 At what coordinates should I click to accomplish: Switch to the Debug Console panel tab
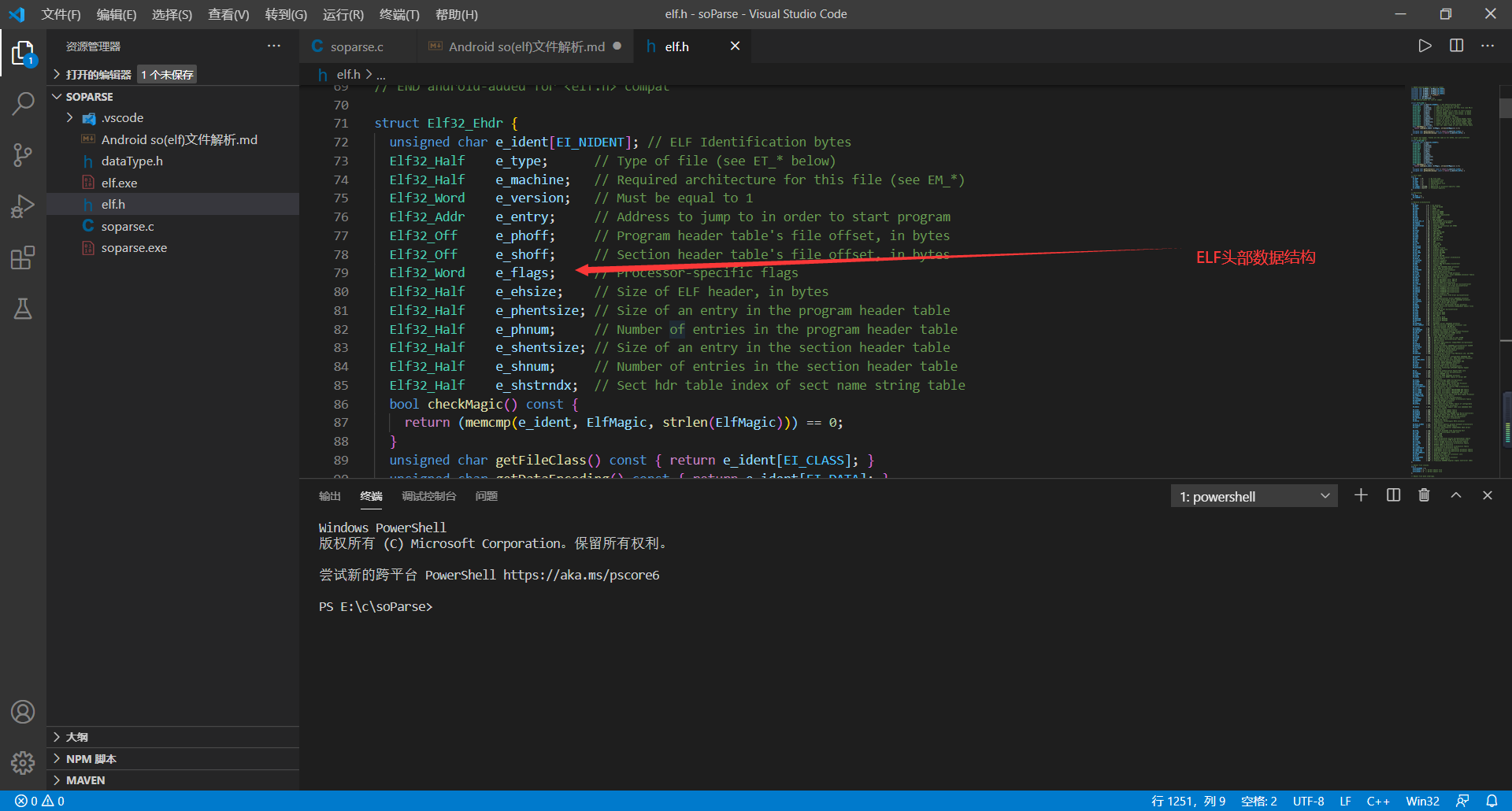tap(428, 496)
